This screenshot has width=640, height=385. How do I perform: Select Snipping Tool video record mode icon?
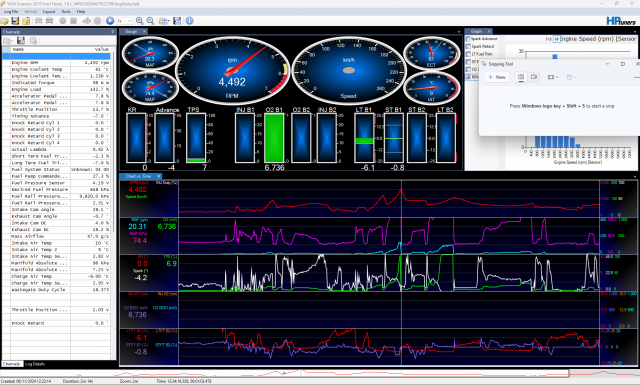pyautogui.click(x=534, y=77)
